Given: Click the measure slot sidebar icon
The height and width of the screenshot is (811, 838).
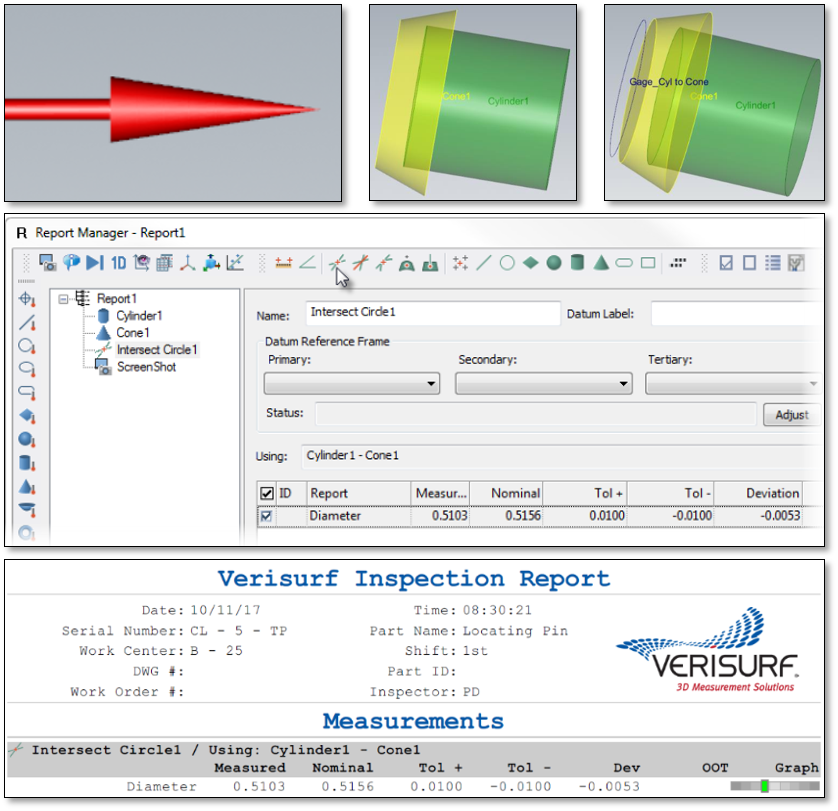Looking at the screenshot, I should tap(27, 392).
